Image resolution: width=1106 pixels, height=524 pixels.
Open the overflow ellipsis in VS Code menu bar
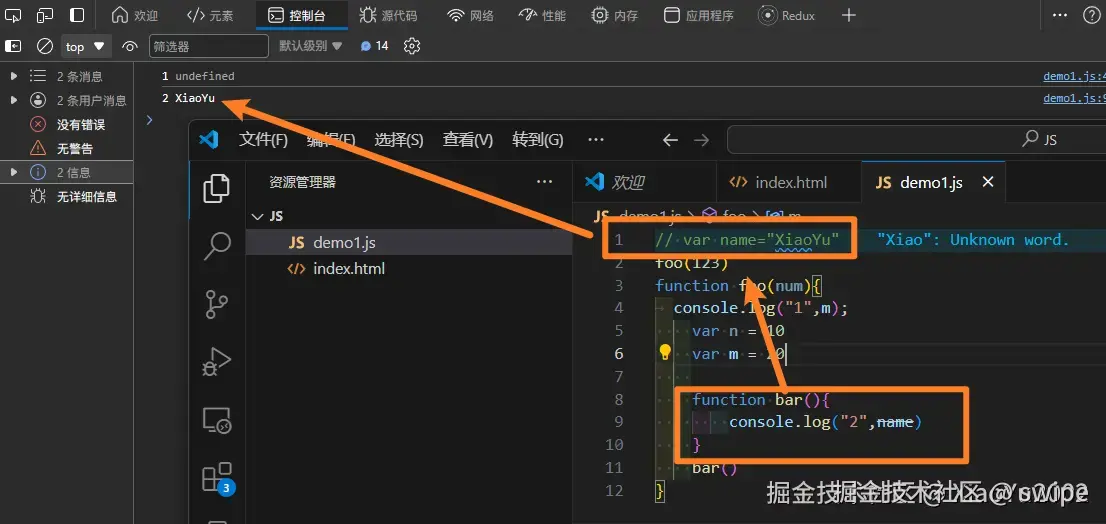point(596,140)
